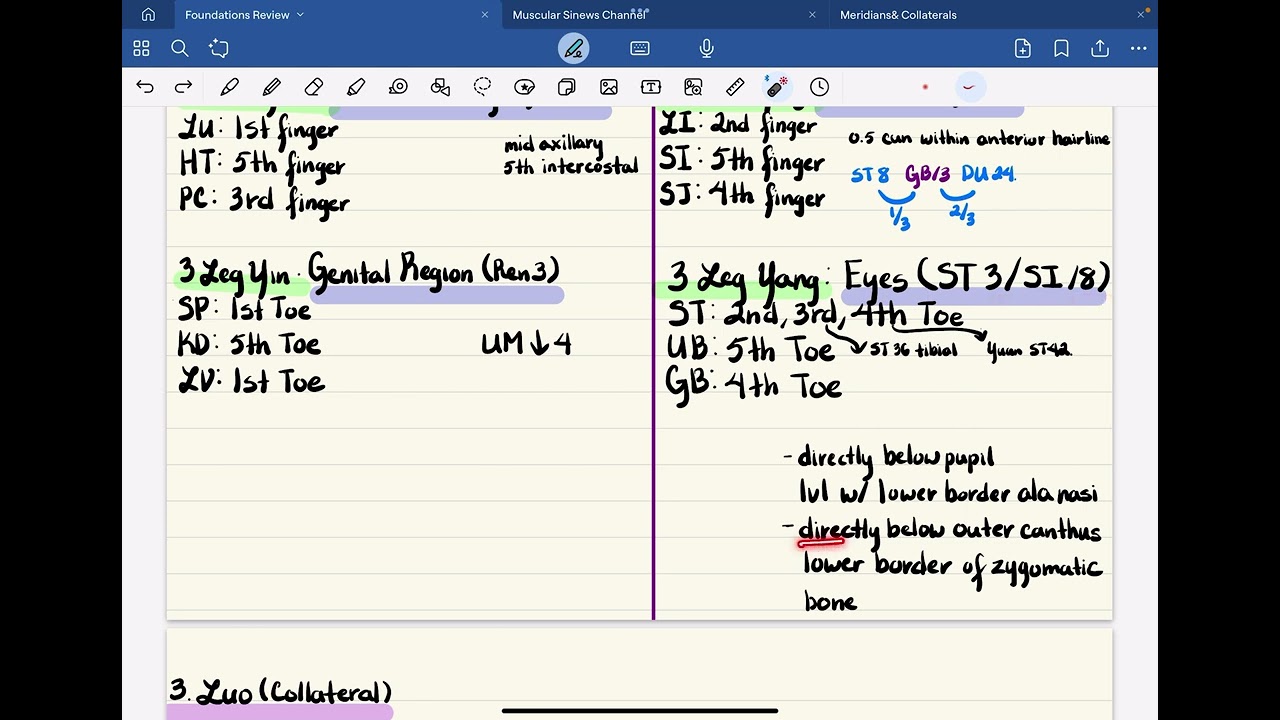Select the Pencil tool

[x=272, y=87]
